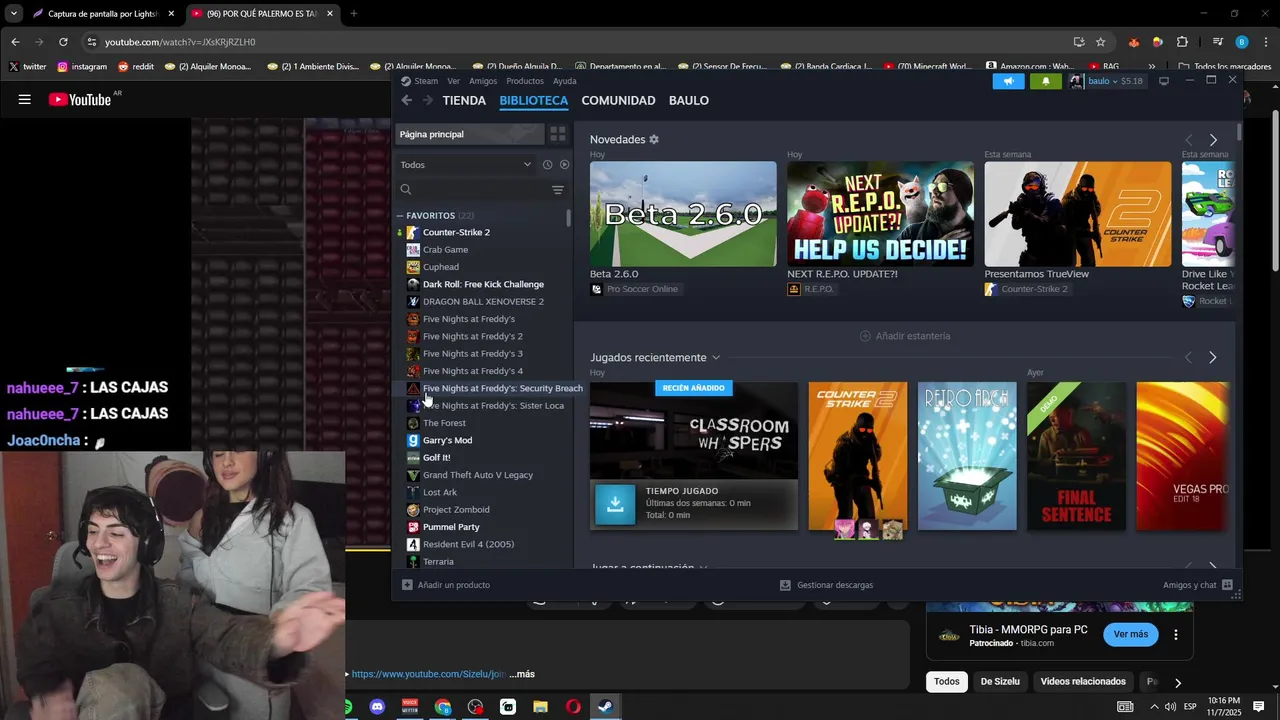Sort library by recent activity clock icon
The image size is (1280, 720).
[x=547, y=164]
